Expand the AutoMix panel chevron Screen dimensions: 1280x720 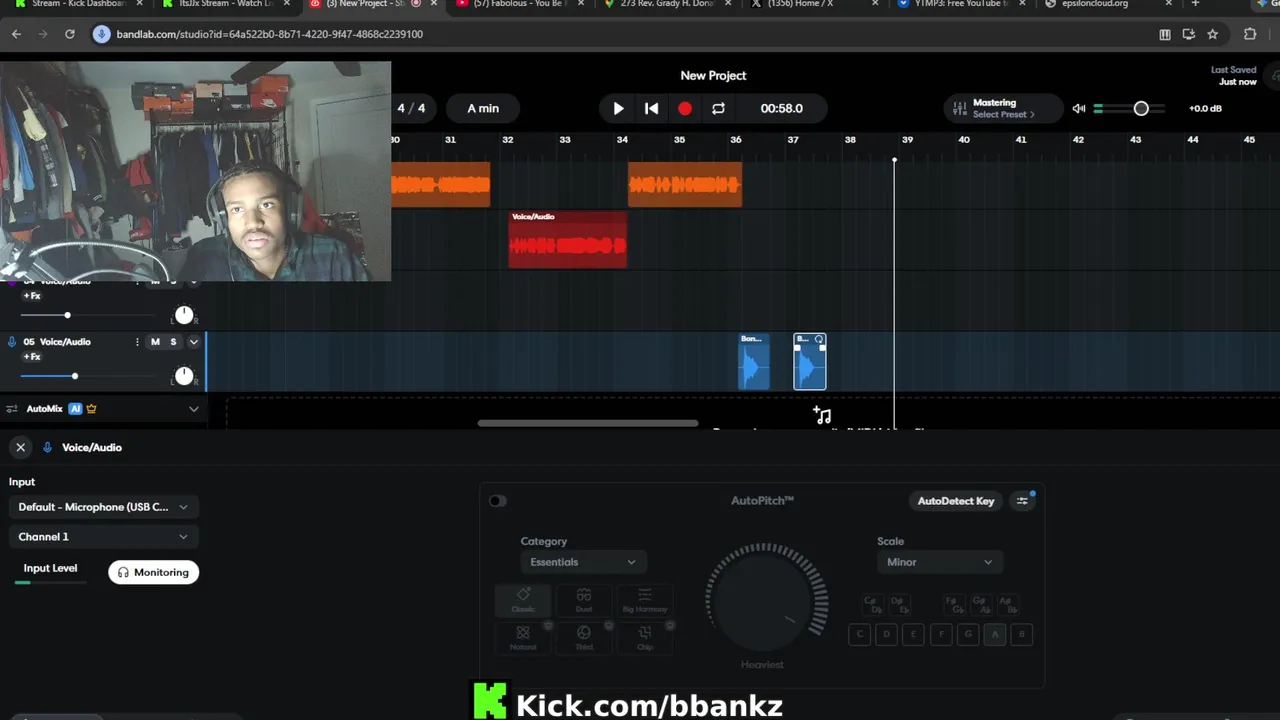194,409
